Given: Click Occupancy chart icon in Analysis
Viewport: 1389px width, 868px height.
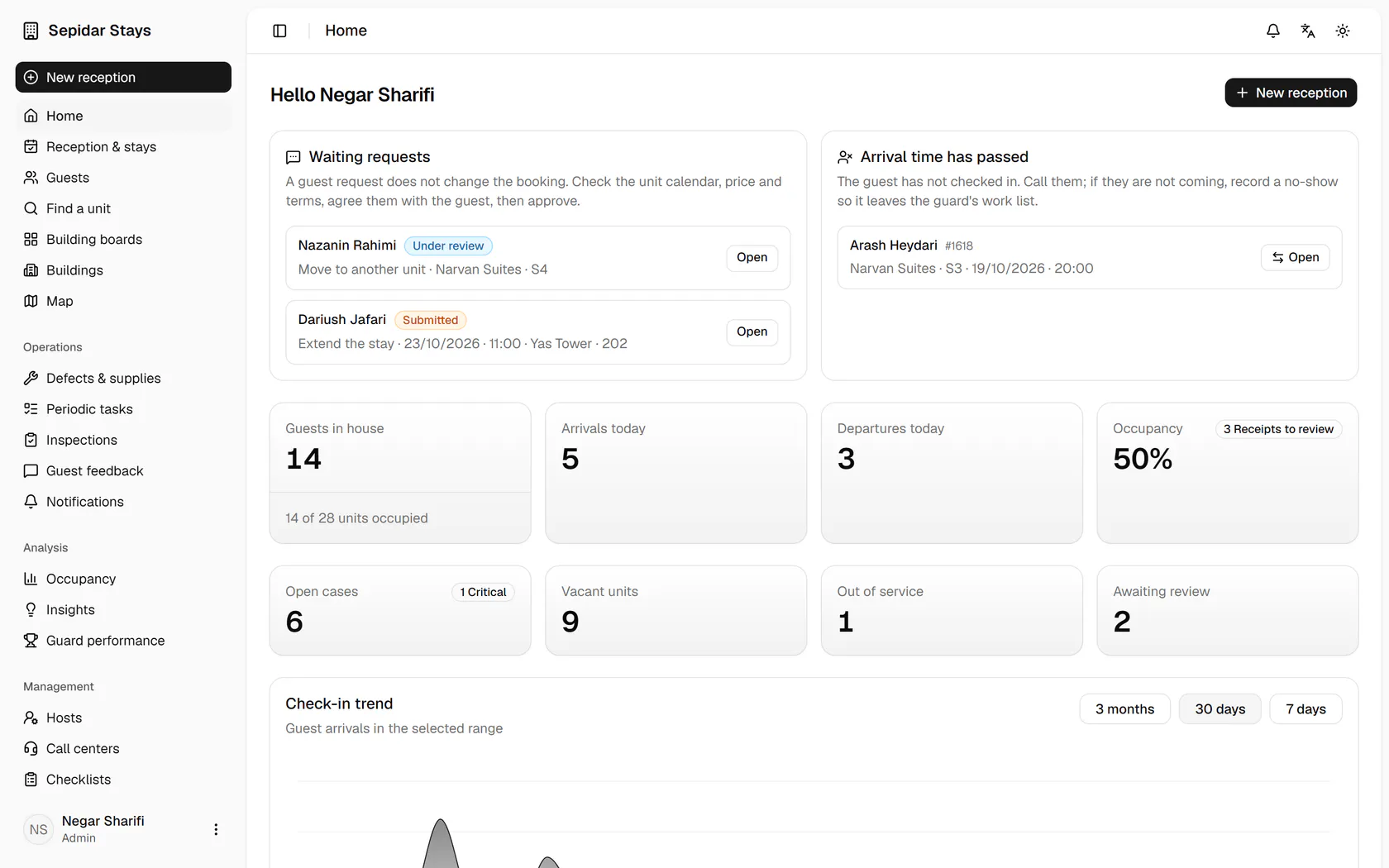Looking at the screenshot, I should pyautogui.click(x=31, y=579).
